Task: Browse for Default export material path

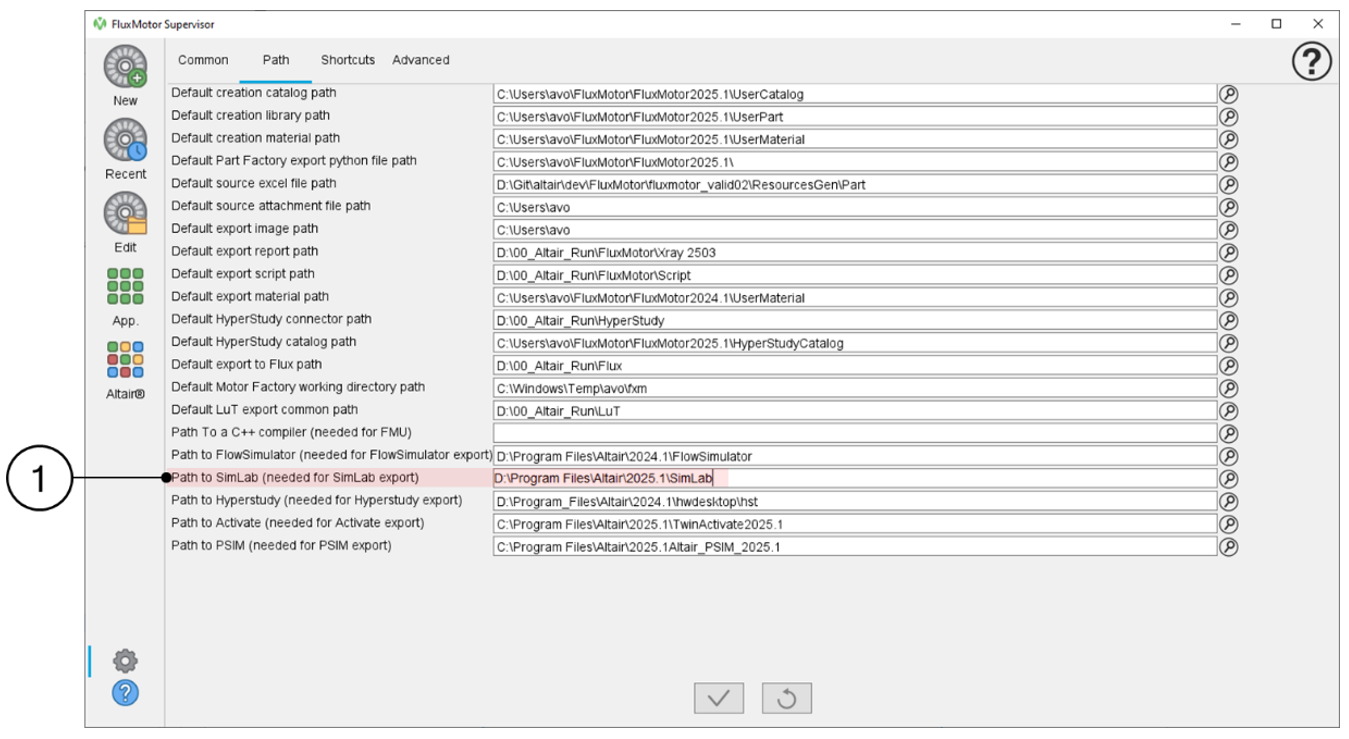Action: (x=1229, y=298)
